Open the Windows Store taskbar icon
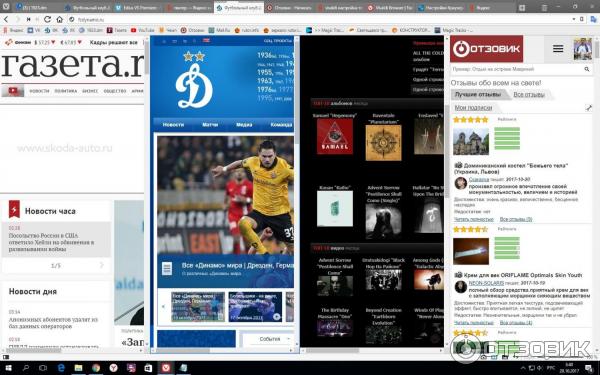 pos(148,368)
